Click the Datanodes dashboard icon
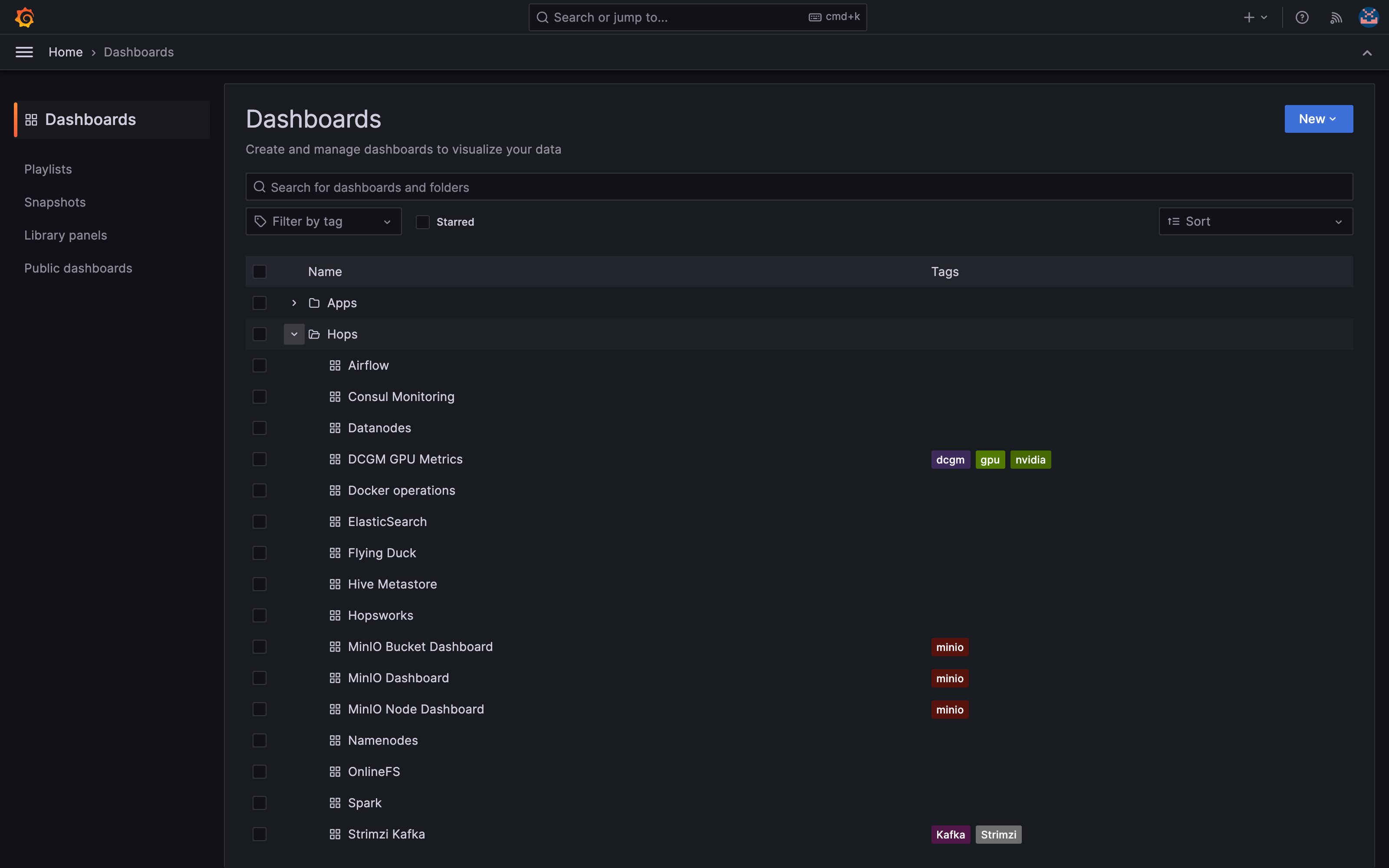 point(335,428)
